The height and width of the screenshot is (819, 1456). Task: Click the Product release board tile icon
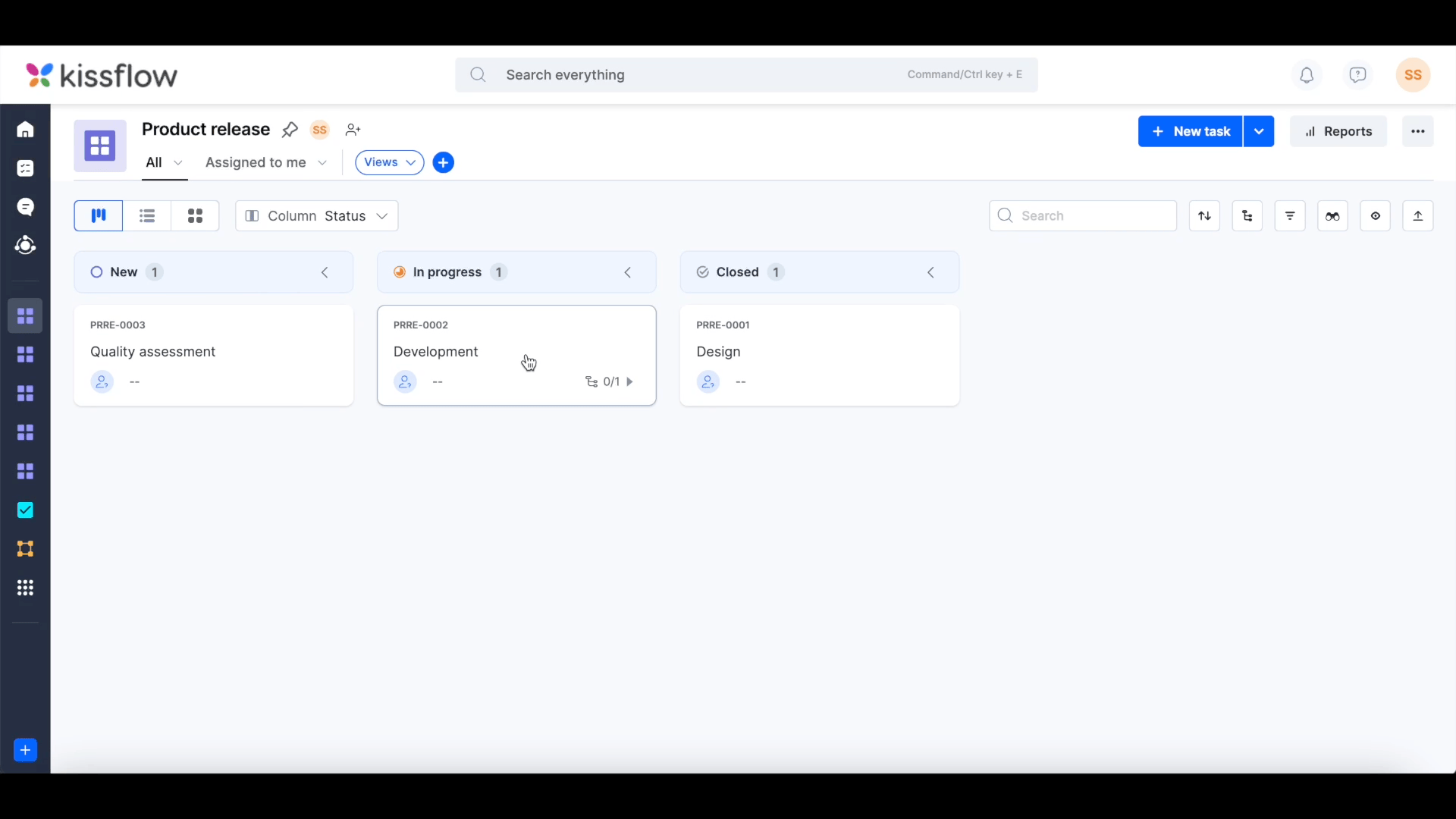100,146
